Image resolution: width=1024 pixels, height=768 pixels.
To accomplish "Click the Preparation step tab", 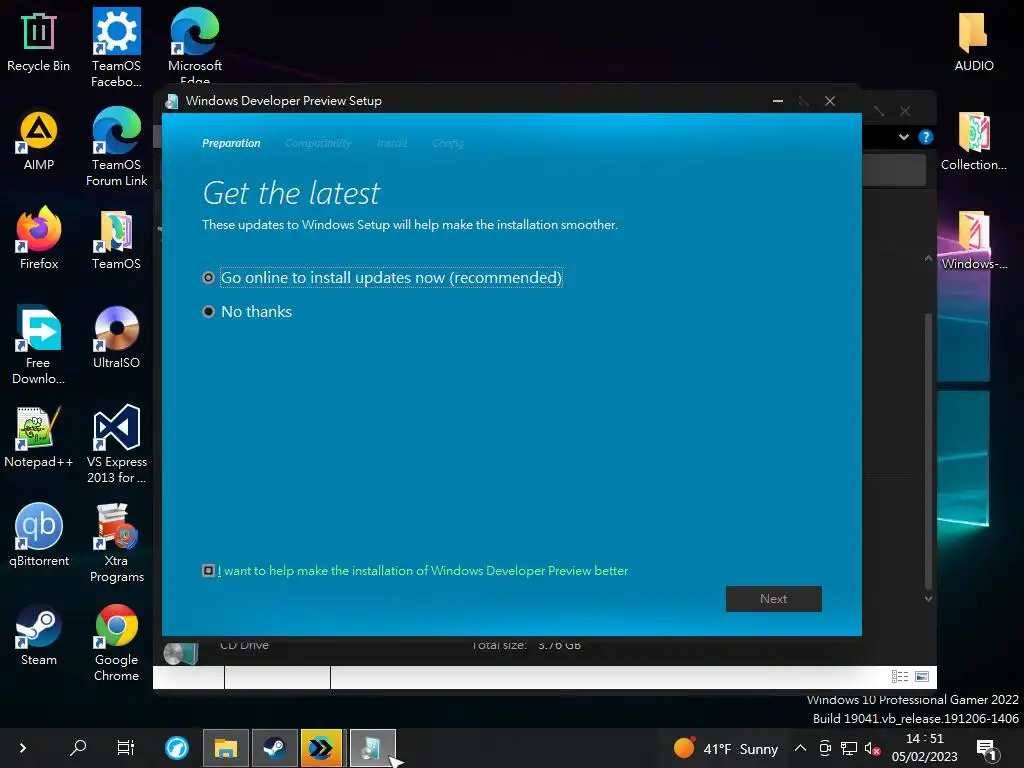I will 231,143.
